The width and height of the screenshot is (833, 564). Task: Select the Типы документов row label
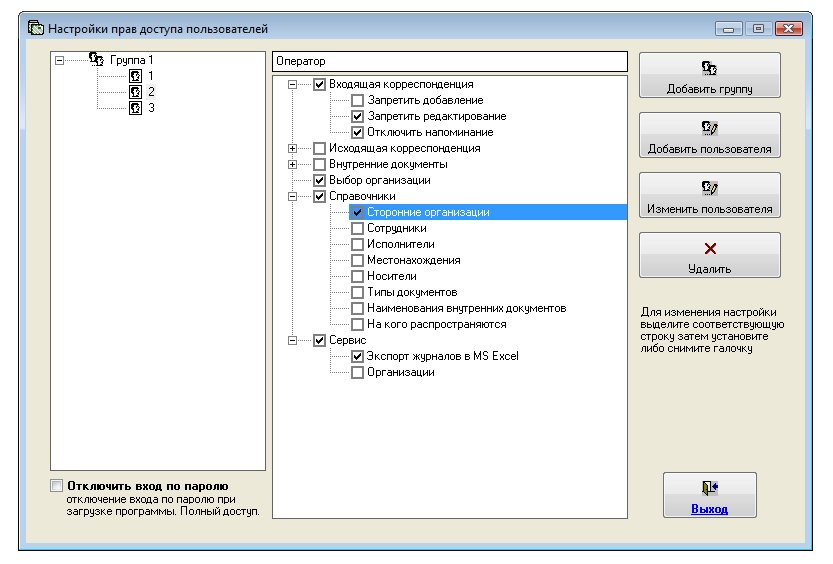click(x=412, y=292)
